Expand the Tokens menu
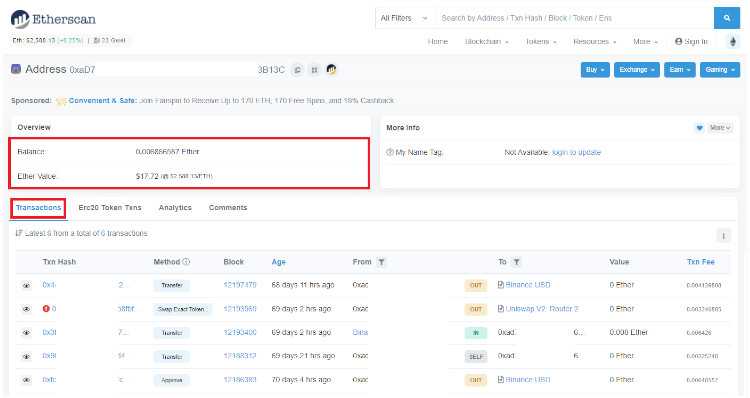The image size is (750, 398). coord(541,42)
